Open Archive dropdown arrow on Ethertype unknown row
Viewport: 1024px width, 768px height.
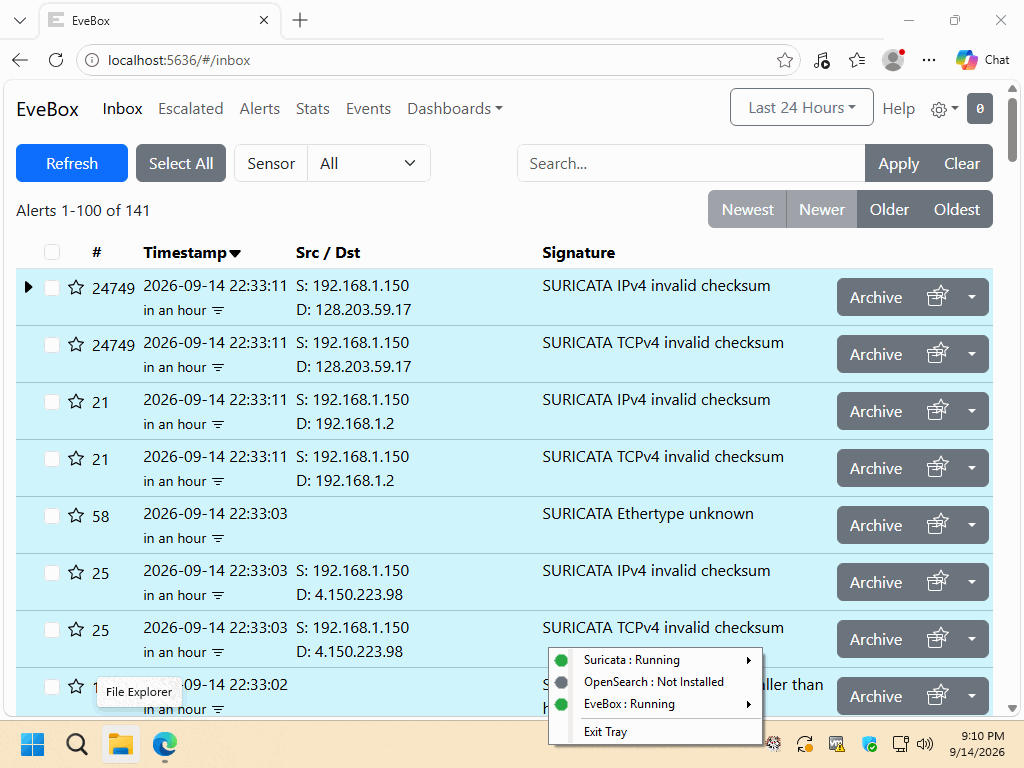tap(972, 525)
